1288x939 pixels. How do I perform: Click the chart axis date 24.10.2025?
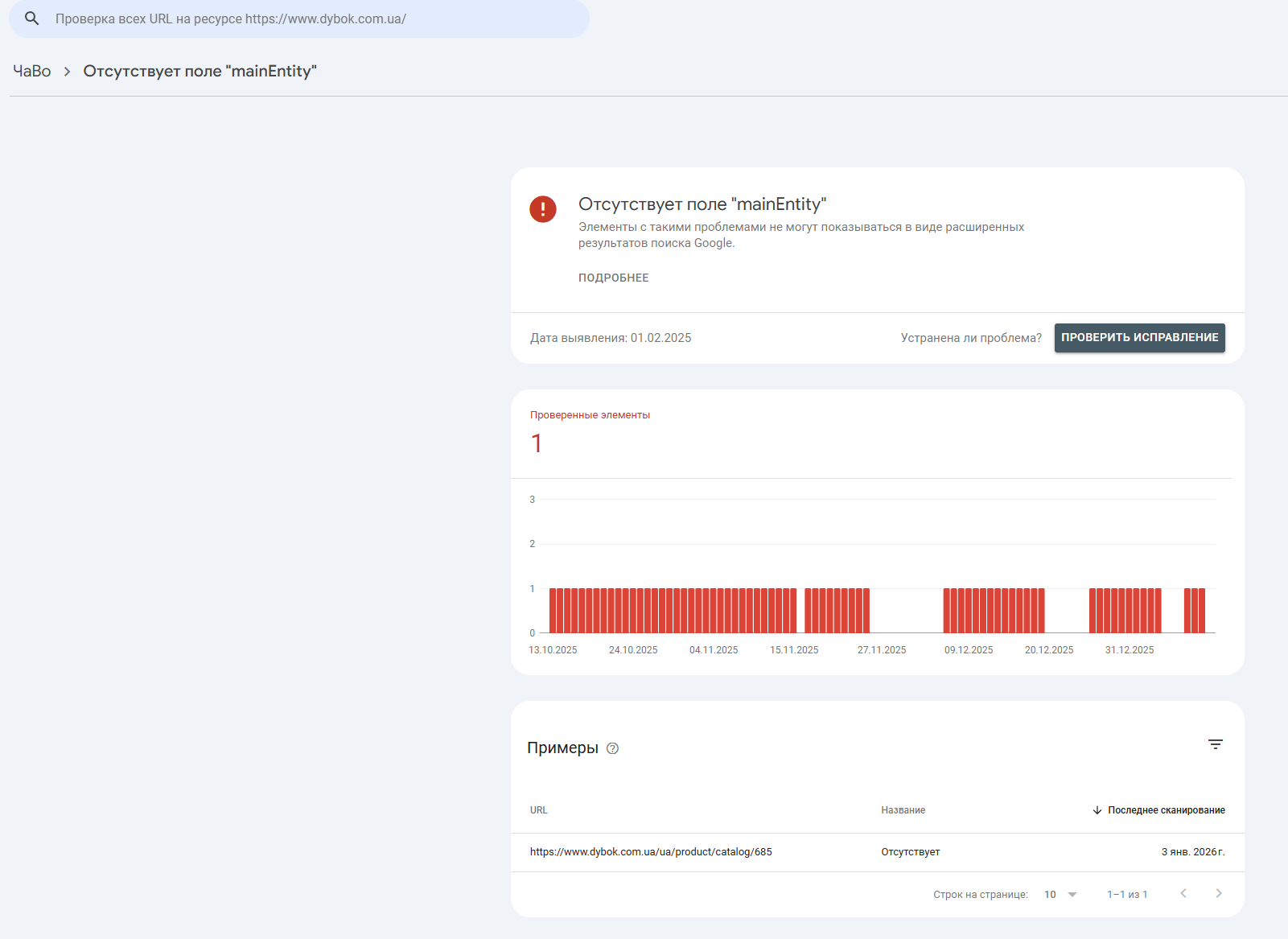click(633, 650)
